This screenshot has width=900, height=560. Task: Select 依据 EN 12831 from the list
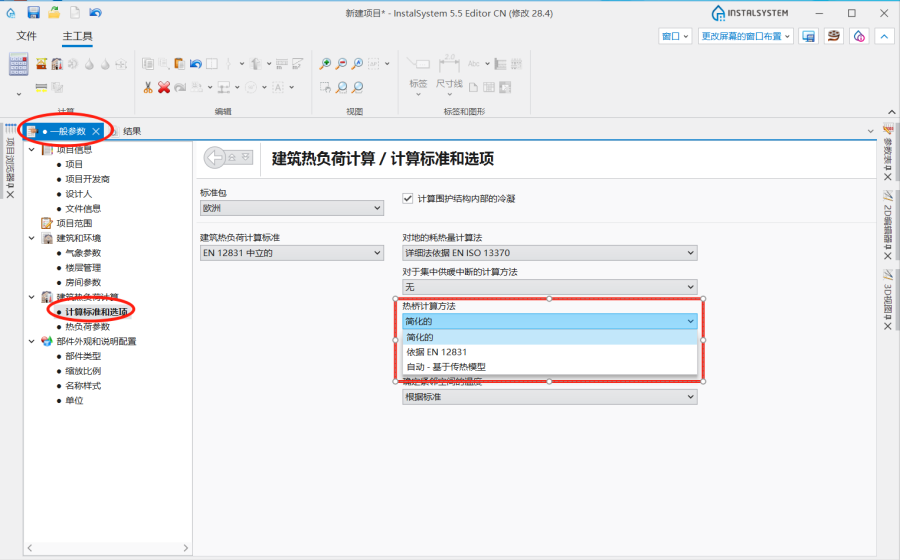(436, 352)
